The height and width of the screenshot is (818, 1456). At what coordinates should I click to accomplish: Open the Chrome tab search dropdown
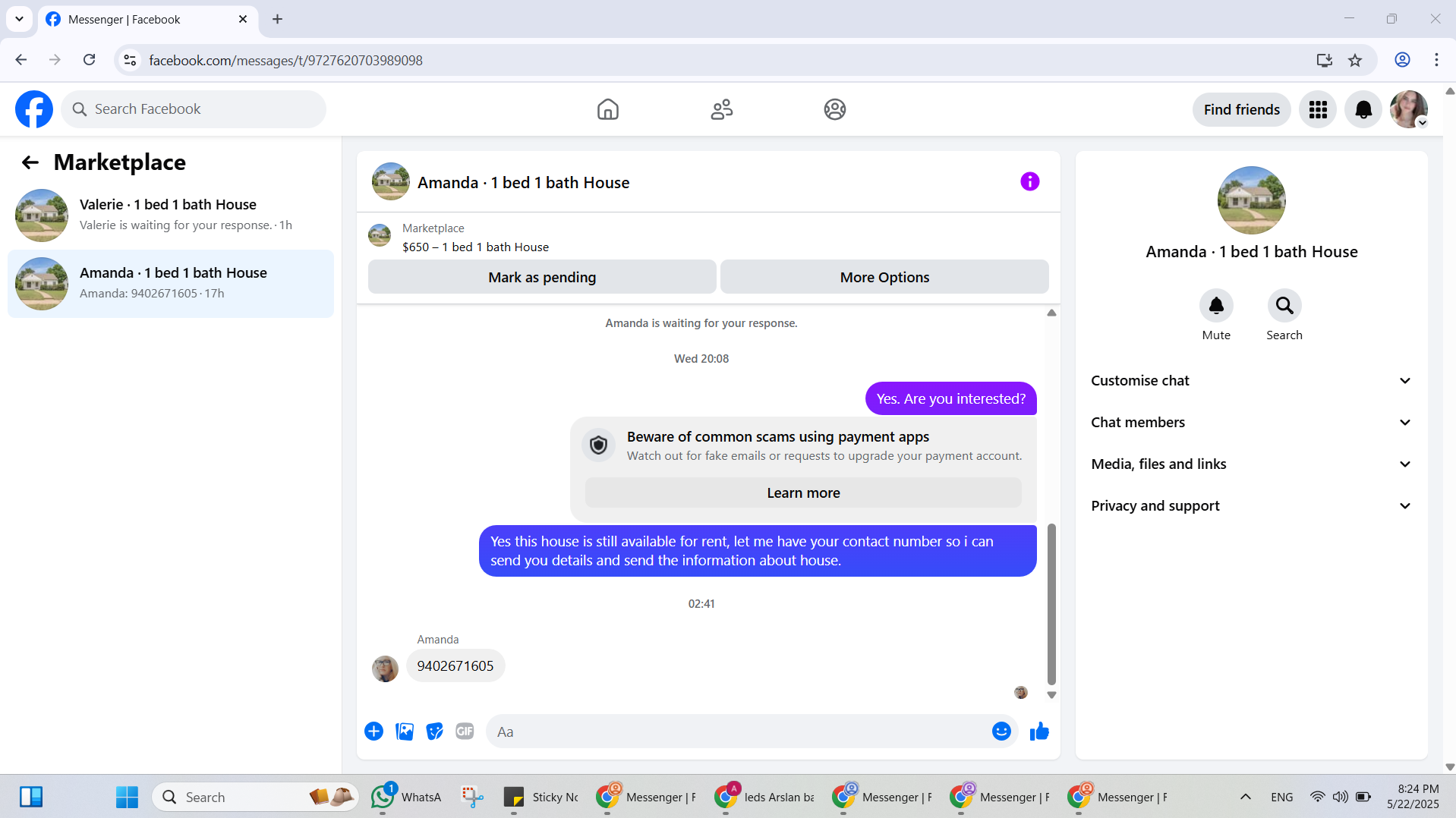(x=19, y=19)
